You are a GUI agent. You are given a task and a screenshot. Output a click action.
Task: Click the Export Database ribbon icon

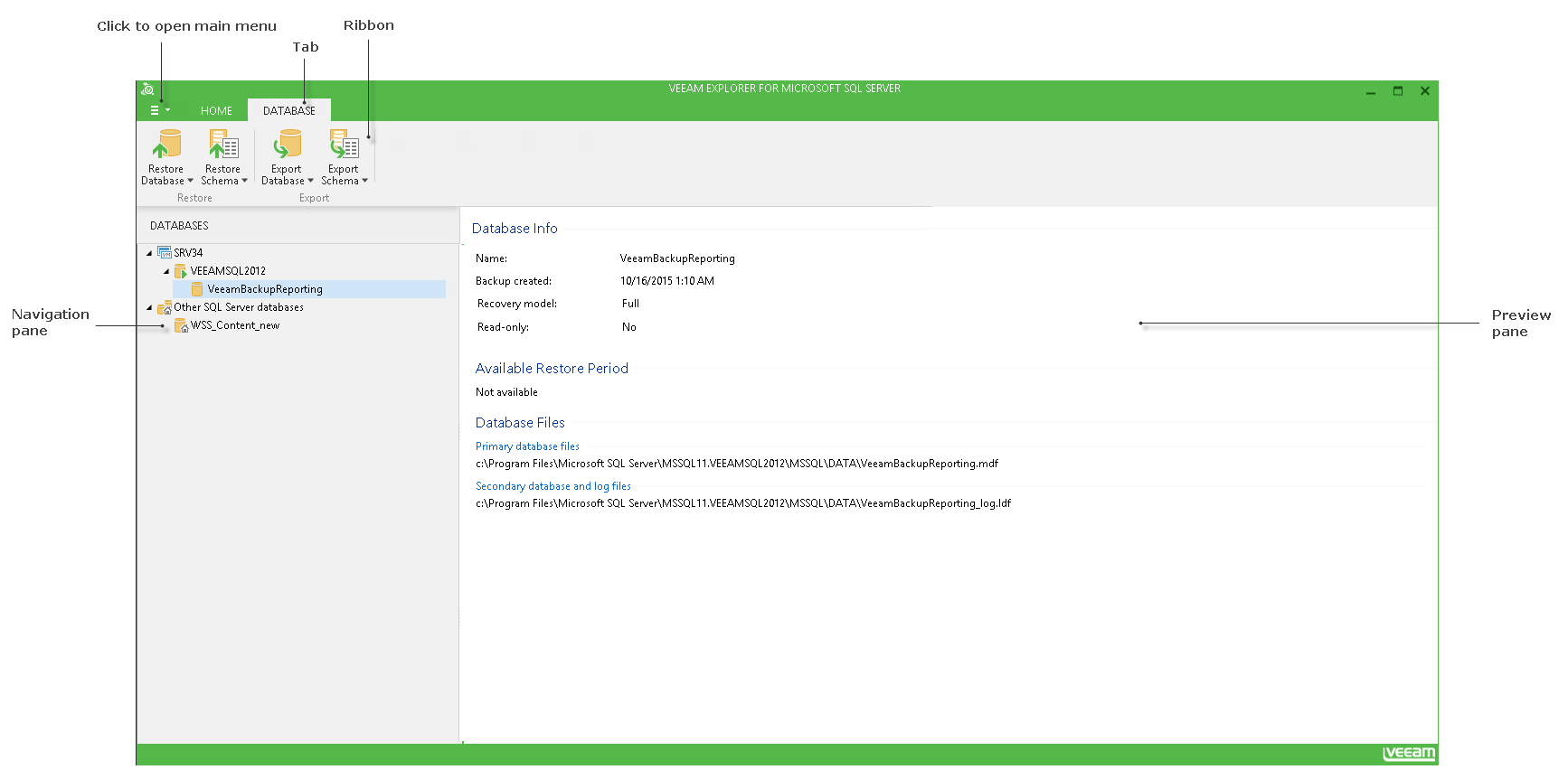pos(287,144)
